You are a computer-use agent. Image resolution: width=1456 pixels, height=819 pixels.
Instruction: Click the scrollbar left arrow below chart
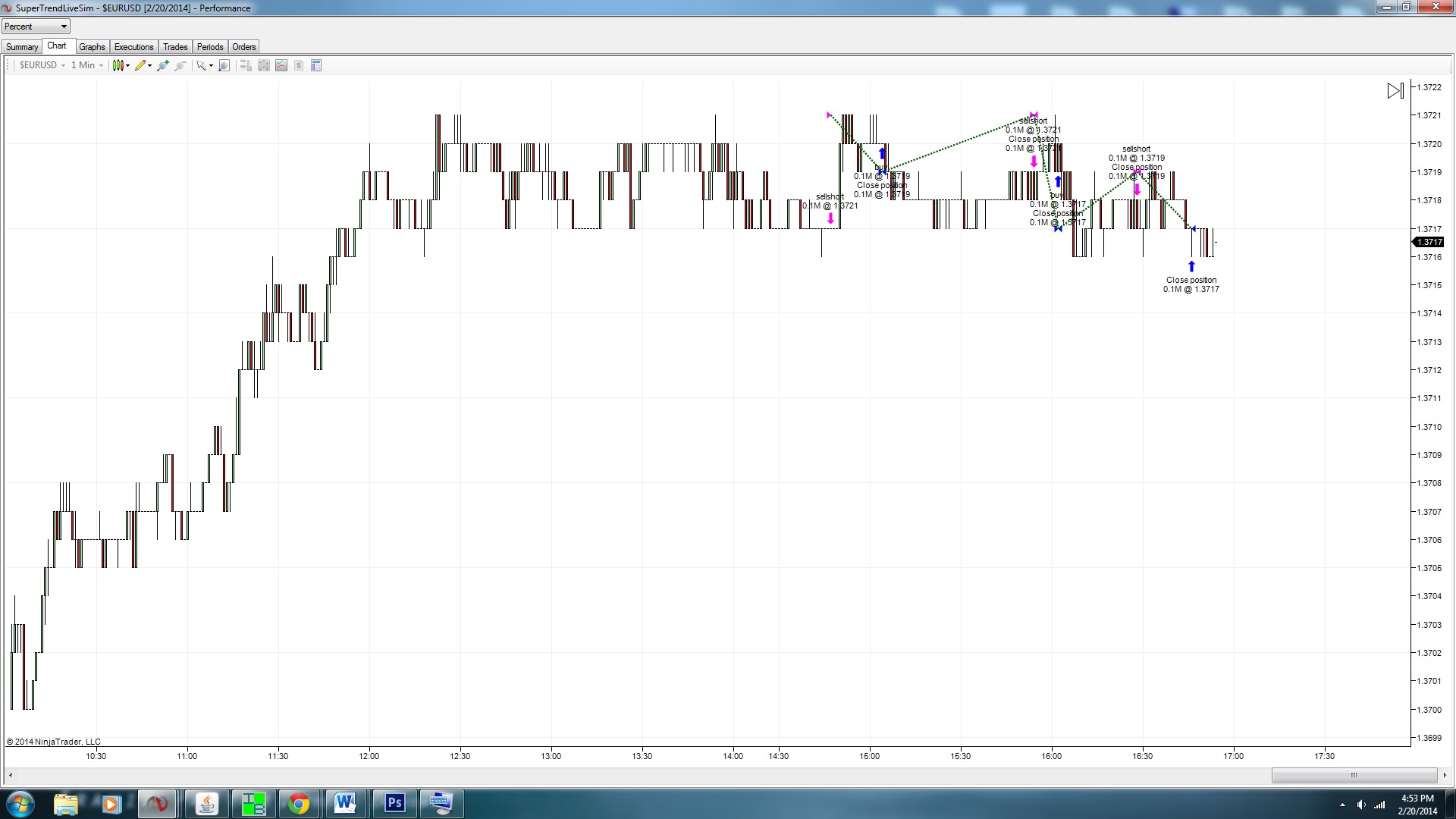pos(10,775)
